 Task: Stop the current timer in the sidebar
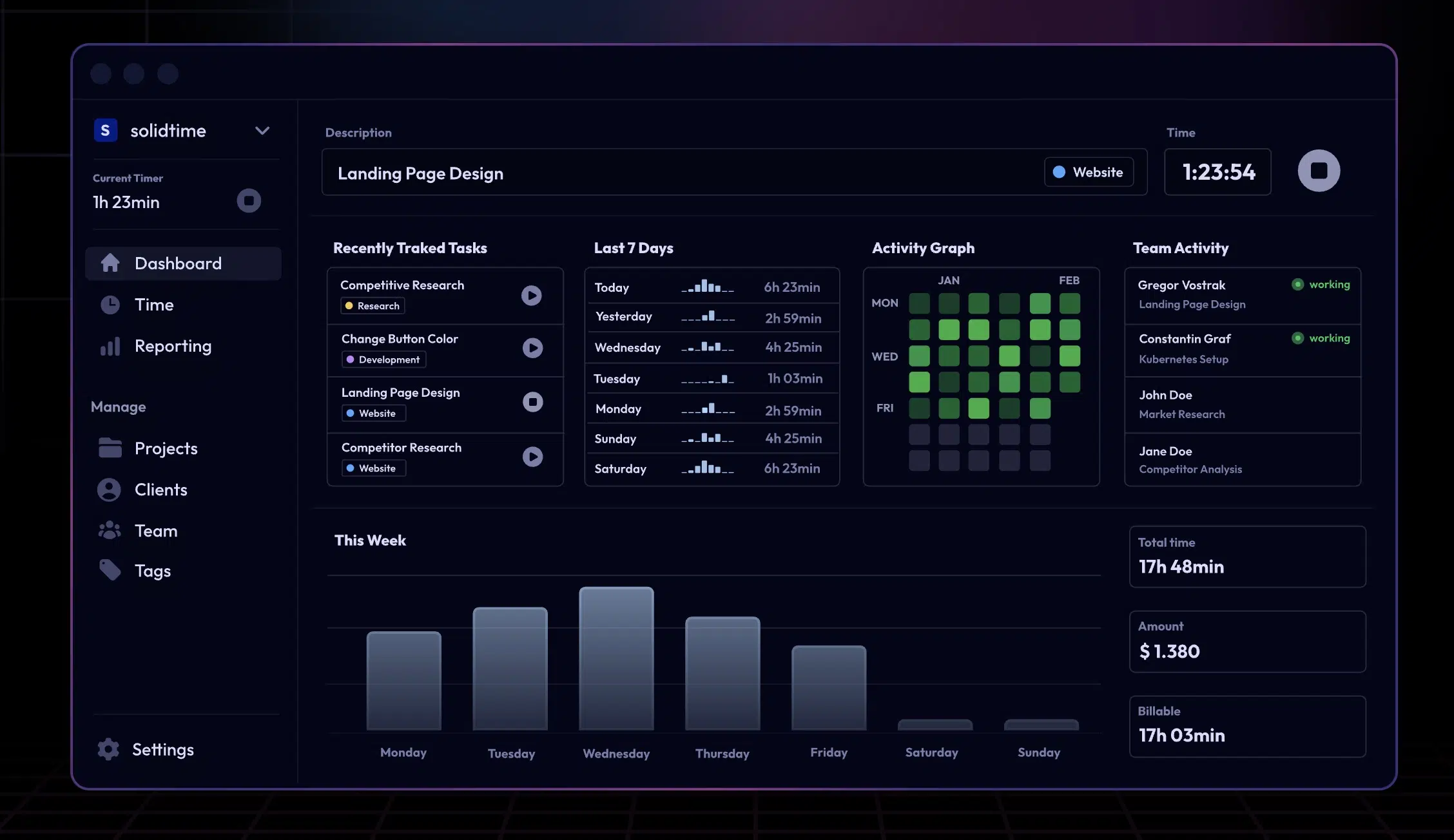click(249, 200)
